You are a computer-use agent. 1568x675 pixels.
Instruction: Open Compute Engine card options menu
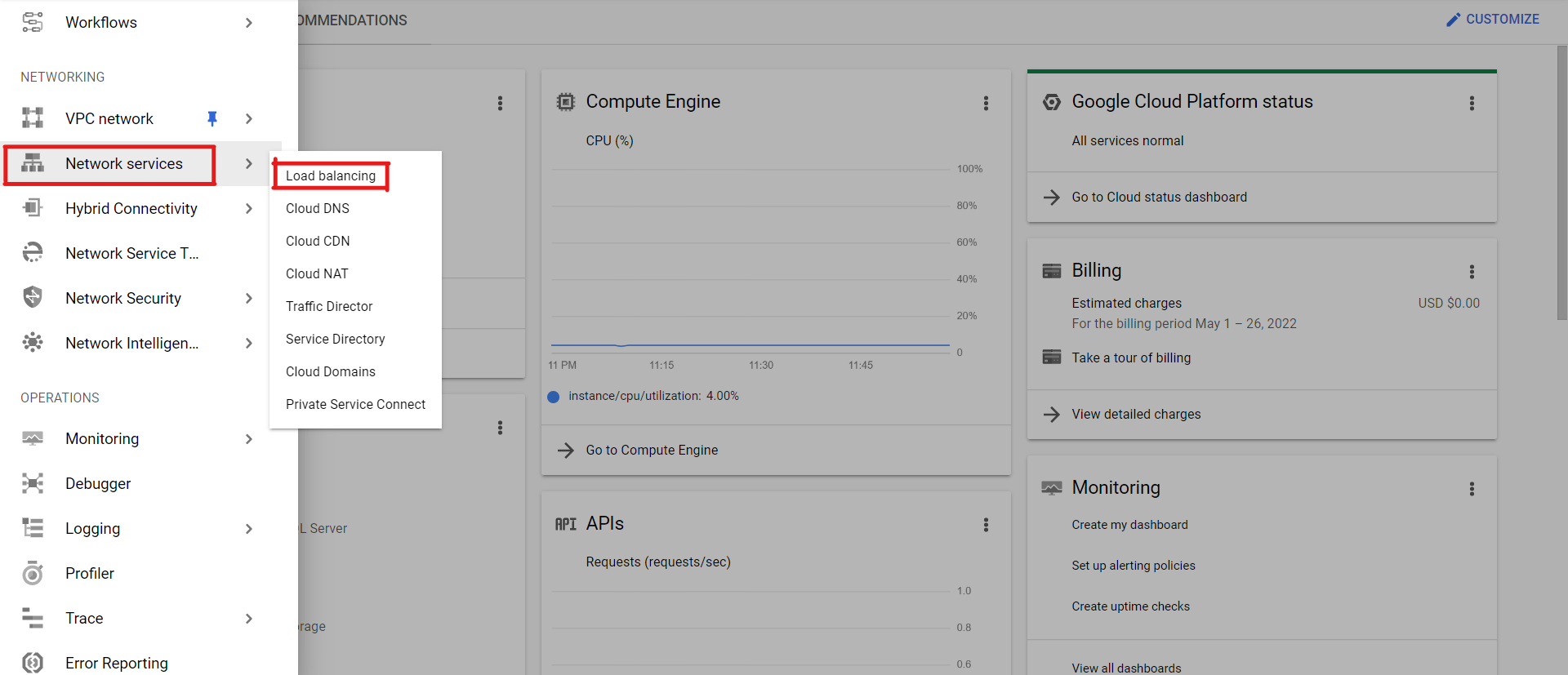click(986, 103)
